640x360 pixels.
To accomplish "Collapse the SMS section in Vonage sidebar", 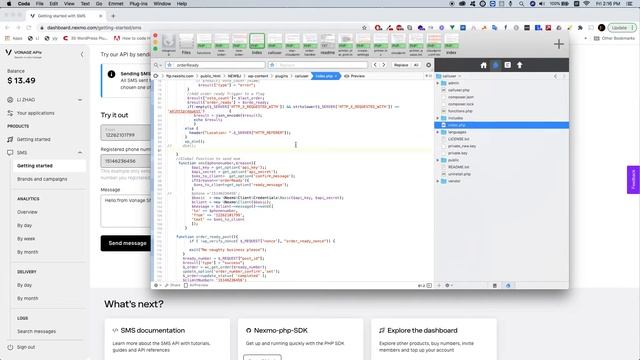I will coord(80,153).
